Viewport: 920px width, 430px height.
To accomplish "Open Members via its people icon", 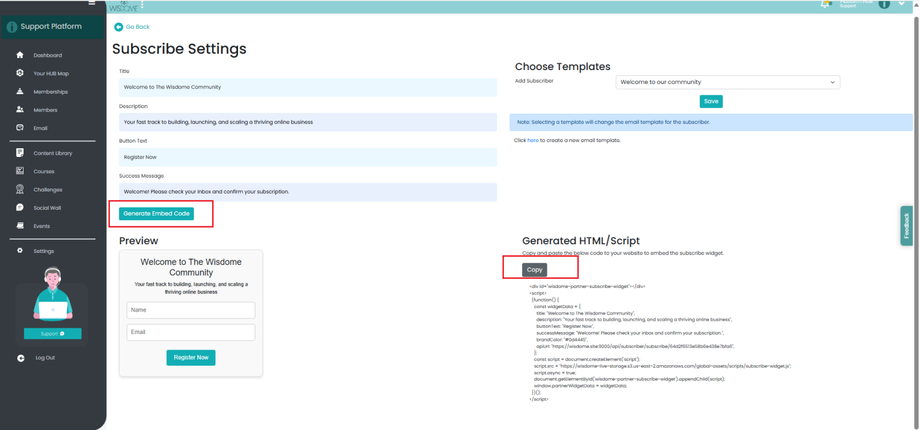I will (20, 110).
